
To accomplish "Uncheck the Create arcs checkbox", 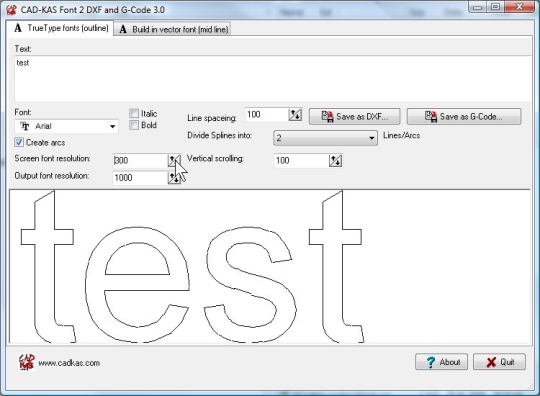I will tap(19, 142).
